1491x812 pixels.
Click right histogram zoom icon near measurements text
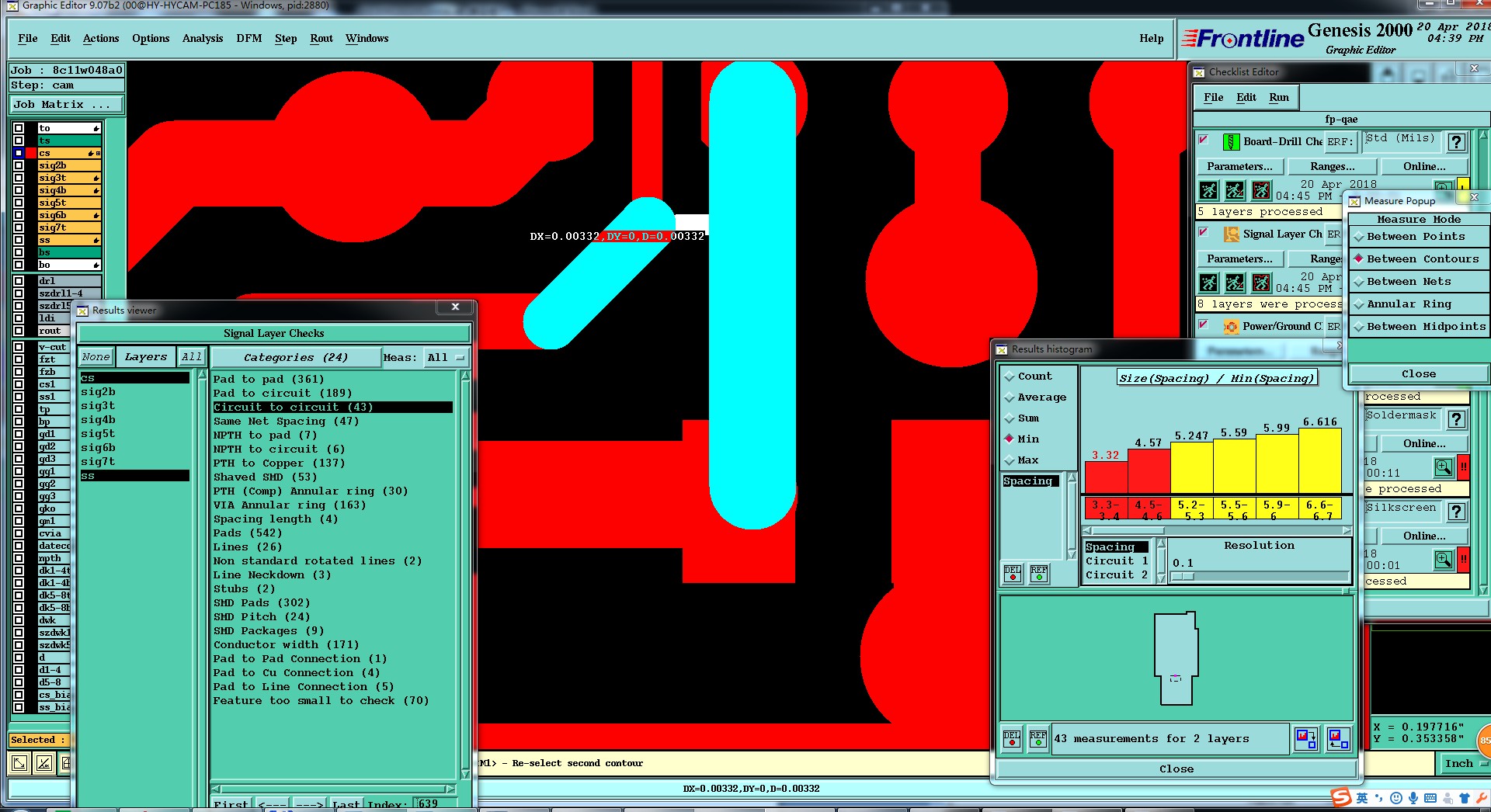[x=1338, y=738]
